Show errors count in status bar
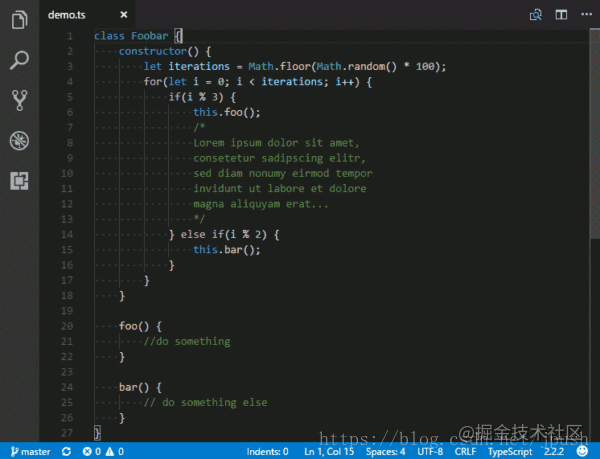 click(x=92, y=452)
